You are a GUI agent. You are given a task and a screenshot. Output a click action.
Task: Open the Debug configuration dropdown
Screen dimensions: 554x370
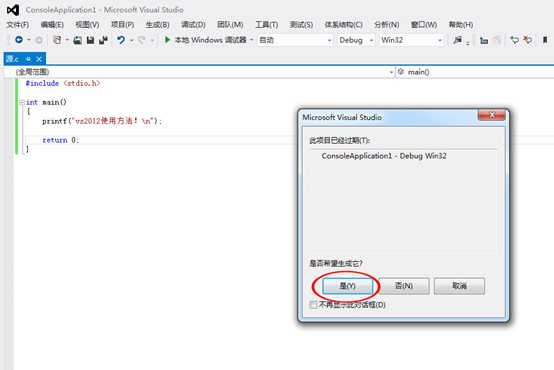(x=356, y=40)
